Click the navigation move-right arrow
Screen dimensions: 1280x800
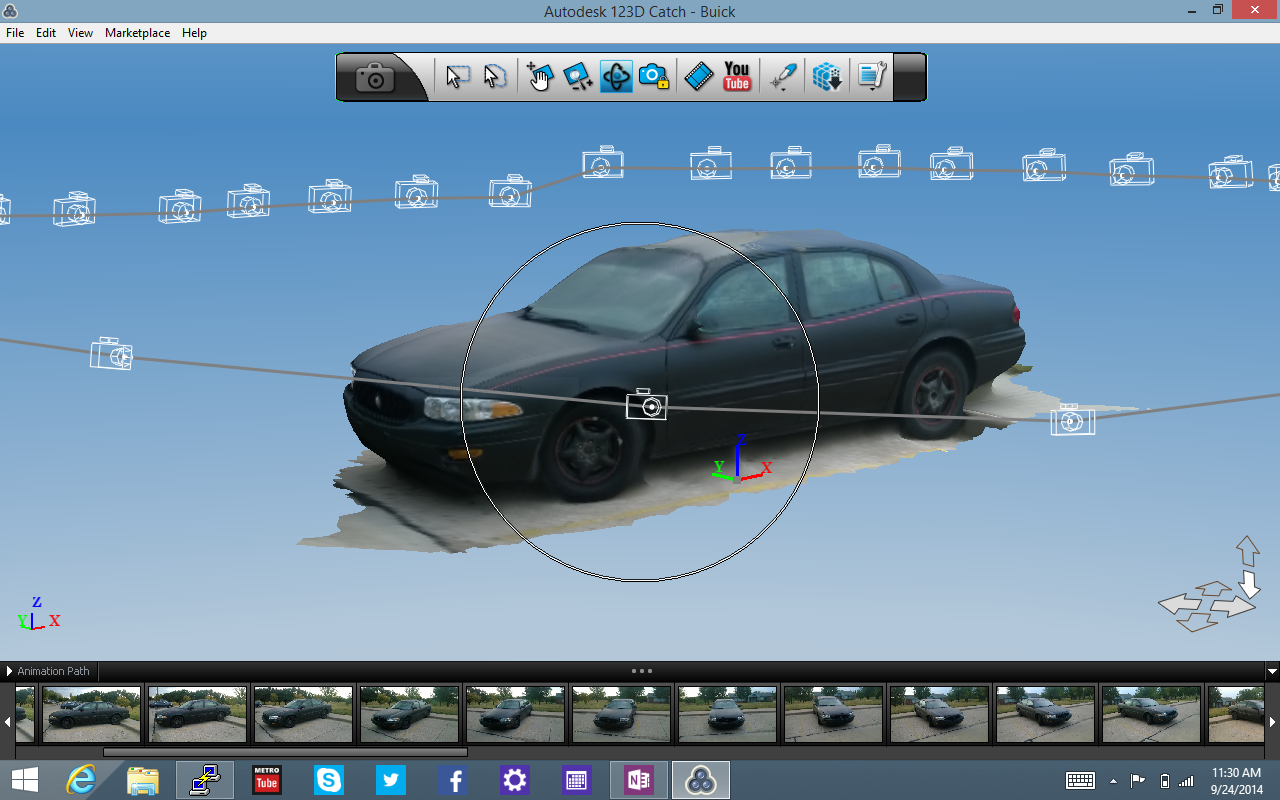[1234, 606]
